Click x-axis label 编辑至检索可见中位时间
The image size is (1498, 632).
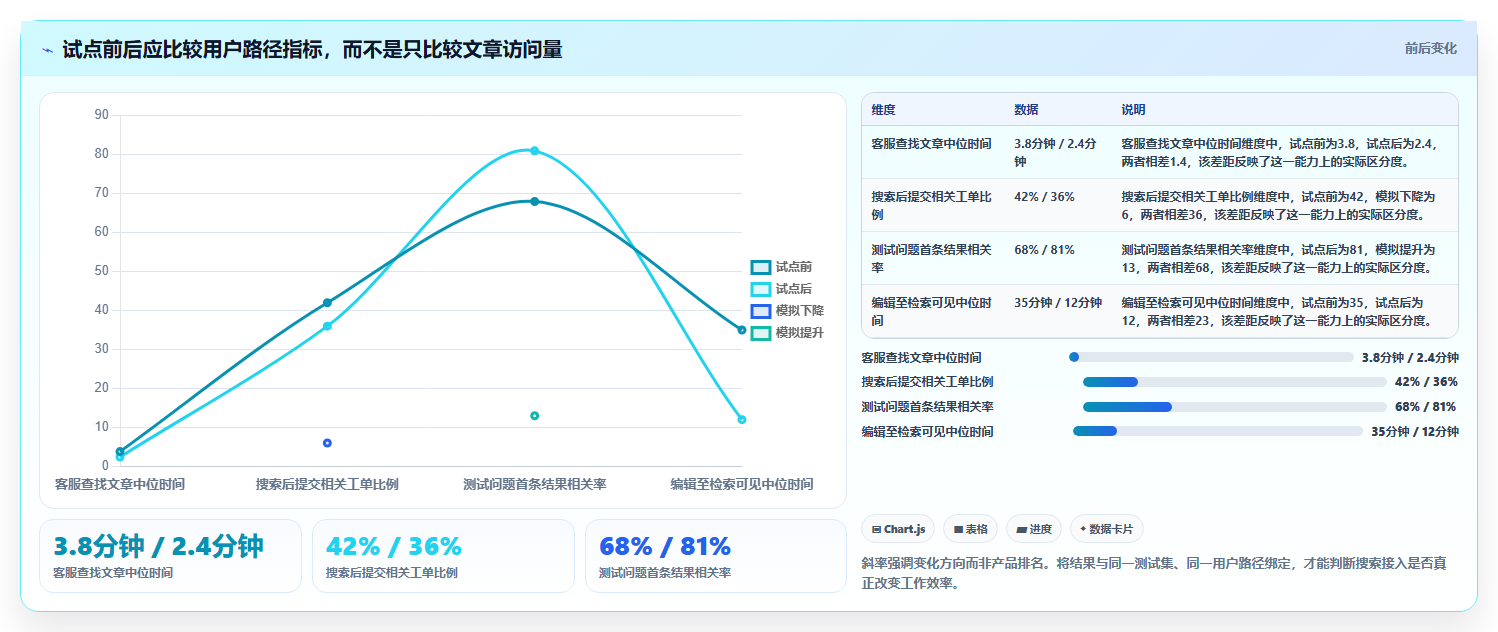(741, 484)
